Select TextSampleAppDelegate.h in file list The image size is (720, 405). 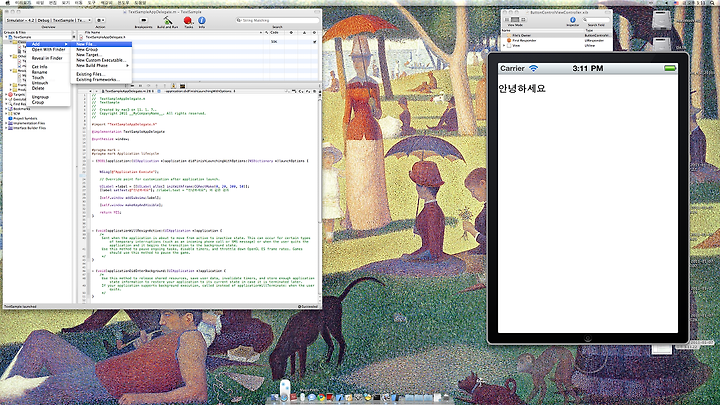[105, 37]
